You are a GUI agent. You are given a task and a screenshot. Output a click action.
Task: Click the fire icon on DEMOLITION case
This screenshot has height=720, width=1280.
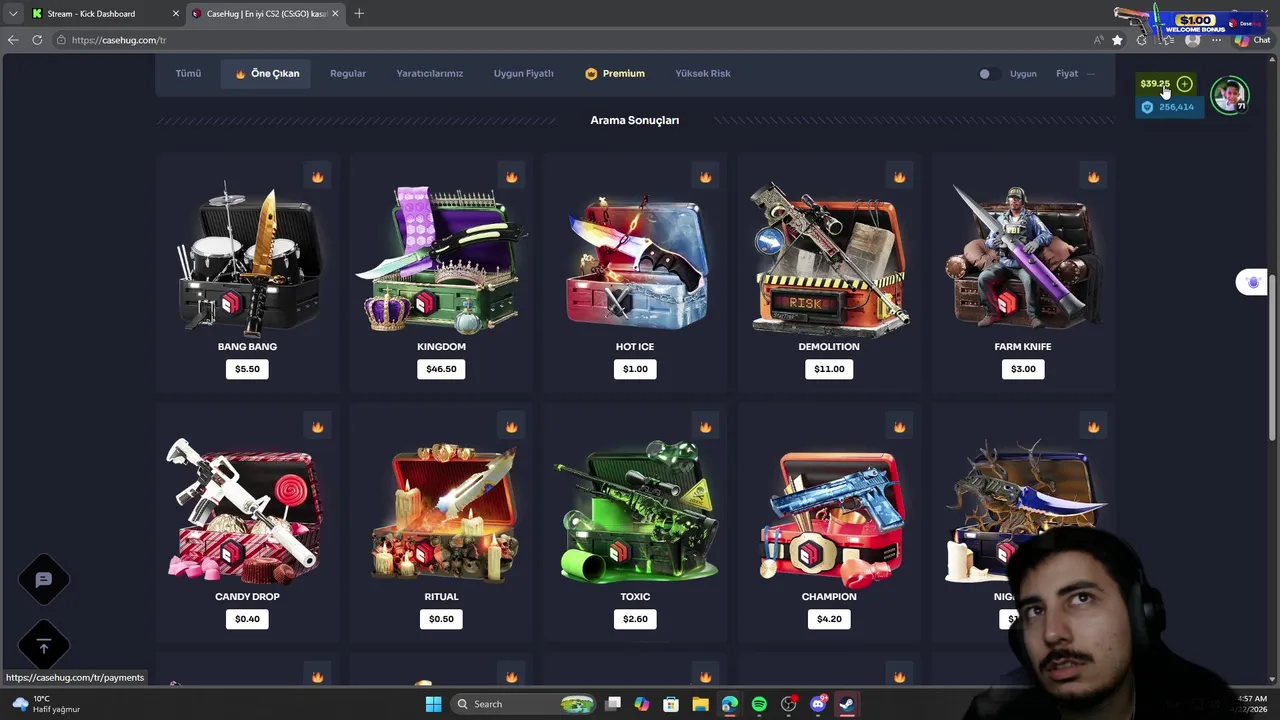899,177
